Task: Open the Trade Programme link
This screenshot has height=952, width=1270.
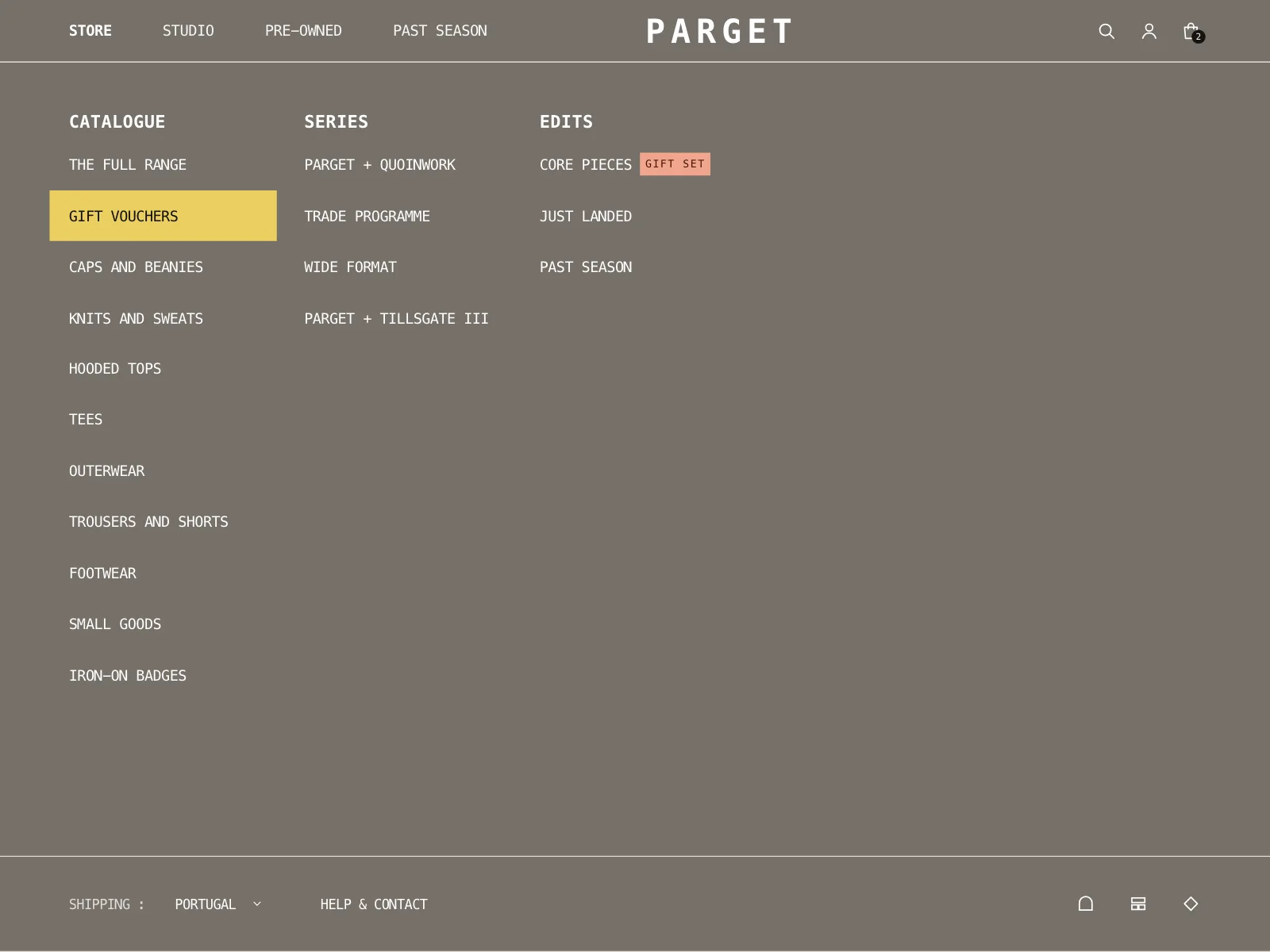Action: coord(368,217)
